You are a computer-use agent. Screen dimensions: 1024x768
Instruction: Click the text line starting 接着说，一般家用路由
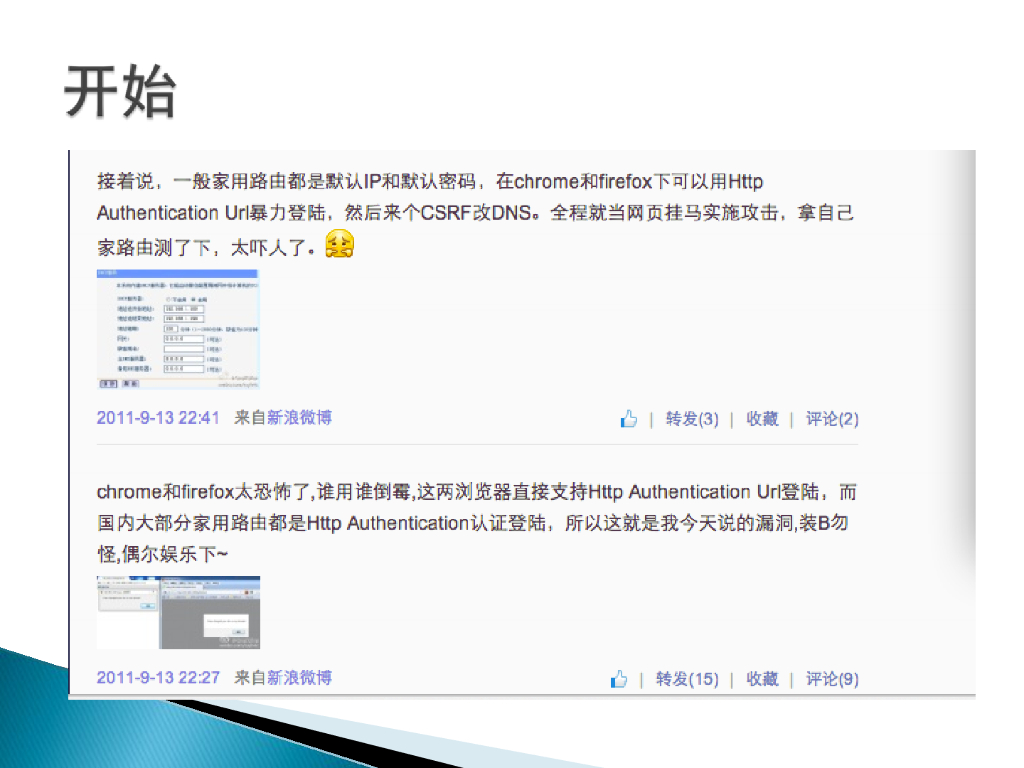[430, 181]
